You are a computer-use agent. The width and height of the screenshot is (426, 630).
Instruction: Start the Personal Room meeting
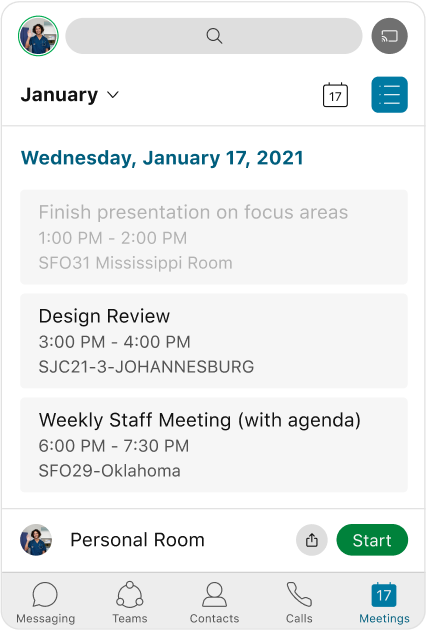pos(372,540)
